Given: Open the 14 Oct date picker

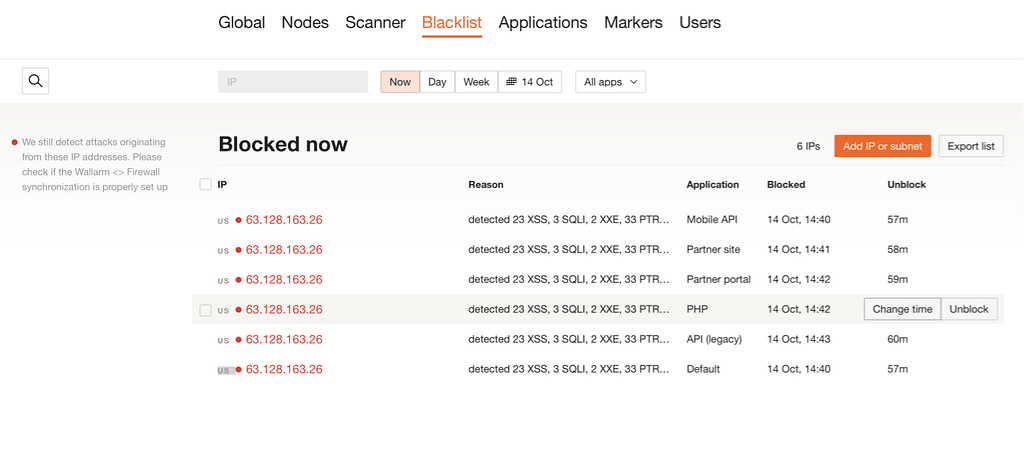Looking at the screenshot, I should [530, 82].
